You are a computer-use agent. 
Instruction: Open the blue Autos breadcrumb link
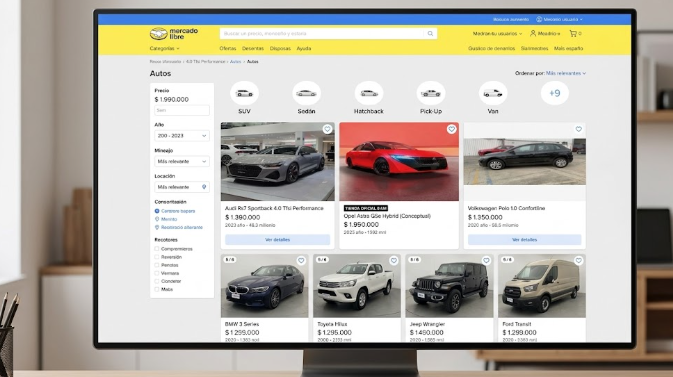(235, 62)
